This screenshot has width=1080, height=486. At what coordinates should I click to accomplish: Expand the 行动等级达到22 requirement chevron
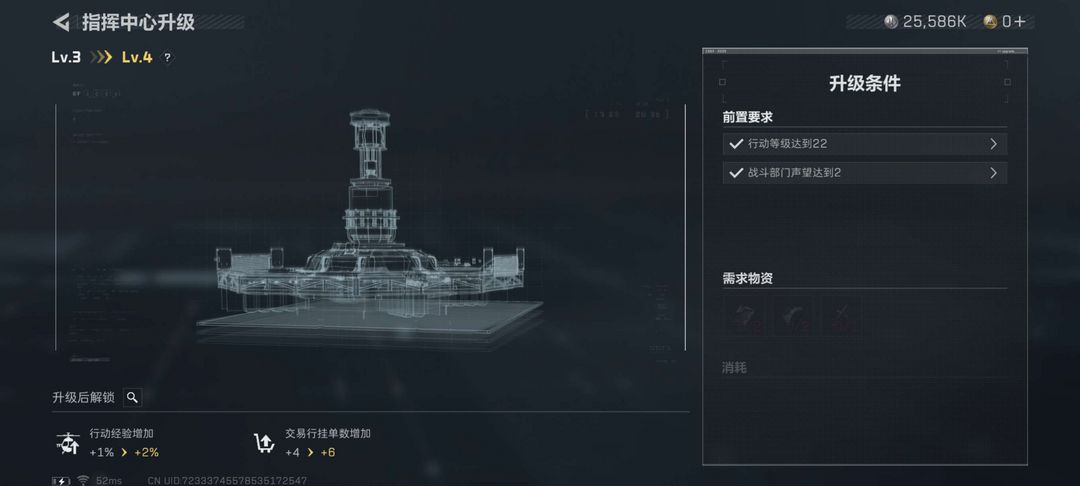pos(993,144)
